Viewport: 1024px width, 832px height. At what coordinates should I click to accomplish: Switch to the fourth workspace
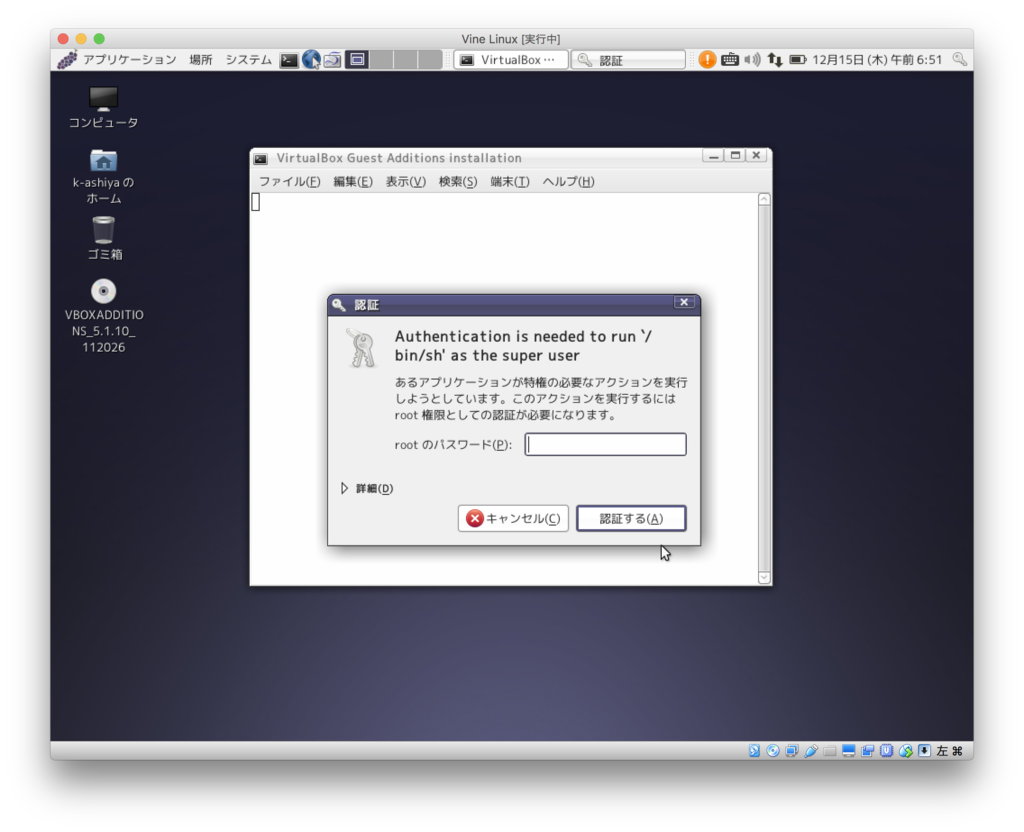click(430, 60)
